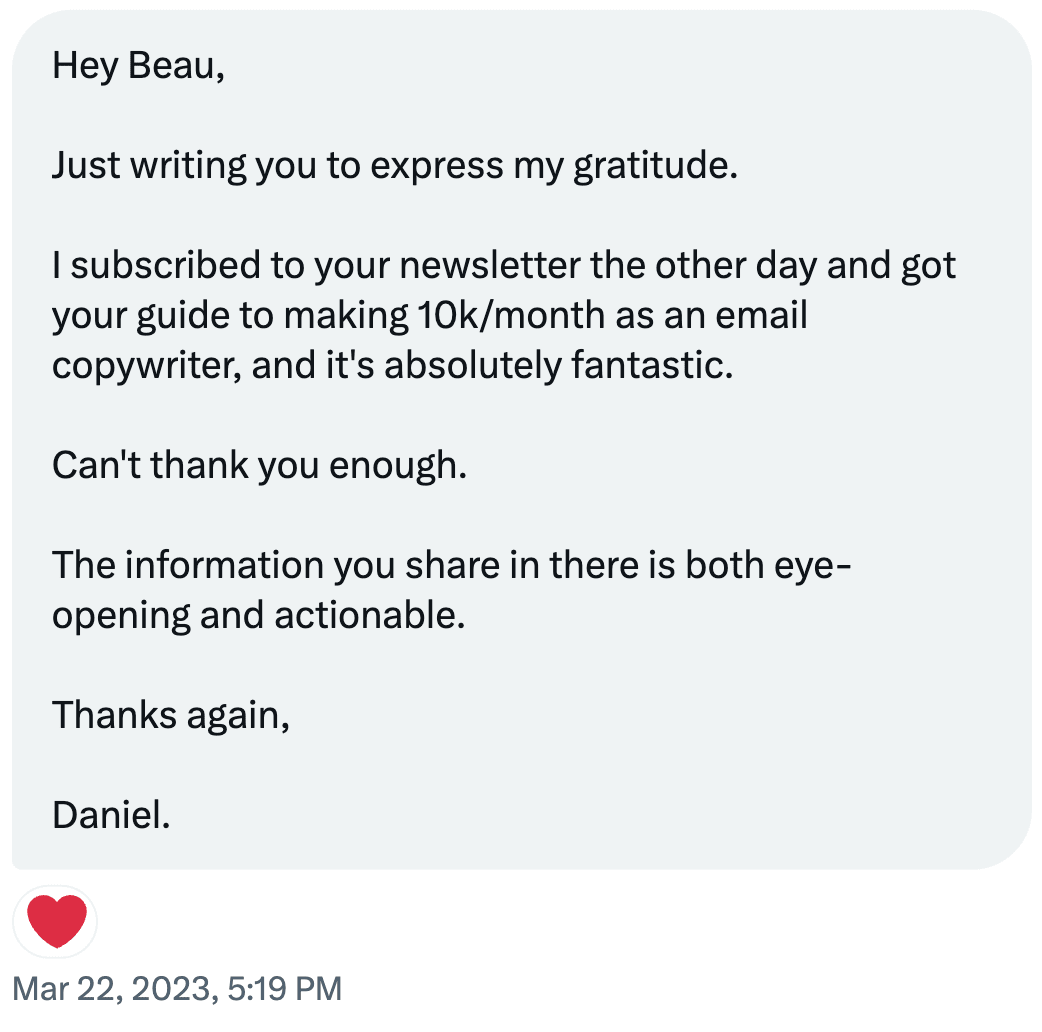Viewport: 1042px width, 1032px height.
Task: Select the 'Hey Beau,' greeting line
Action: point(138,66)
